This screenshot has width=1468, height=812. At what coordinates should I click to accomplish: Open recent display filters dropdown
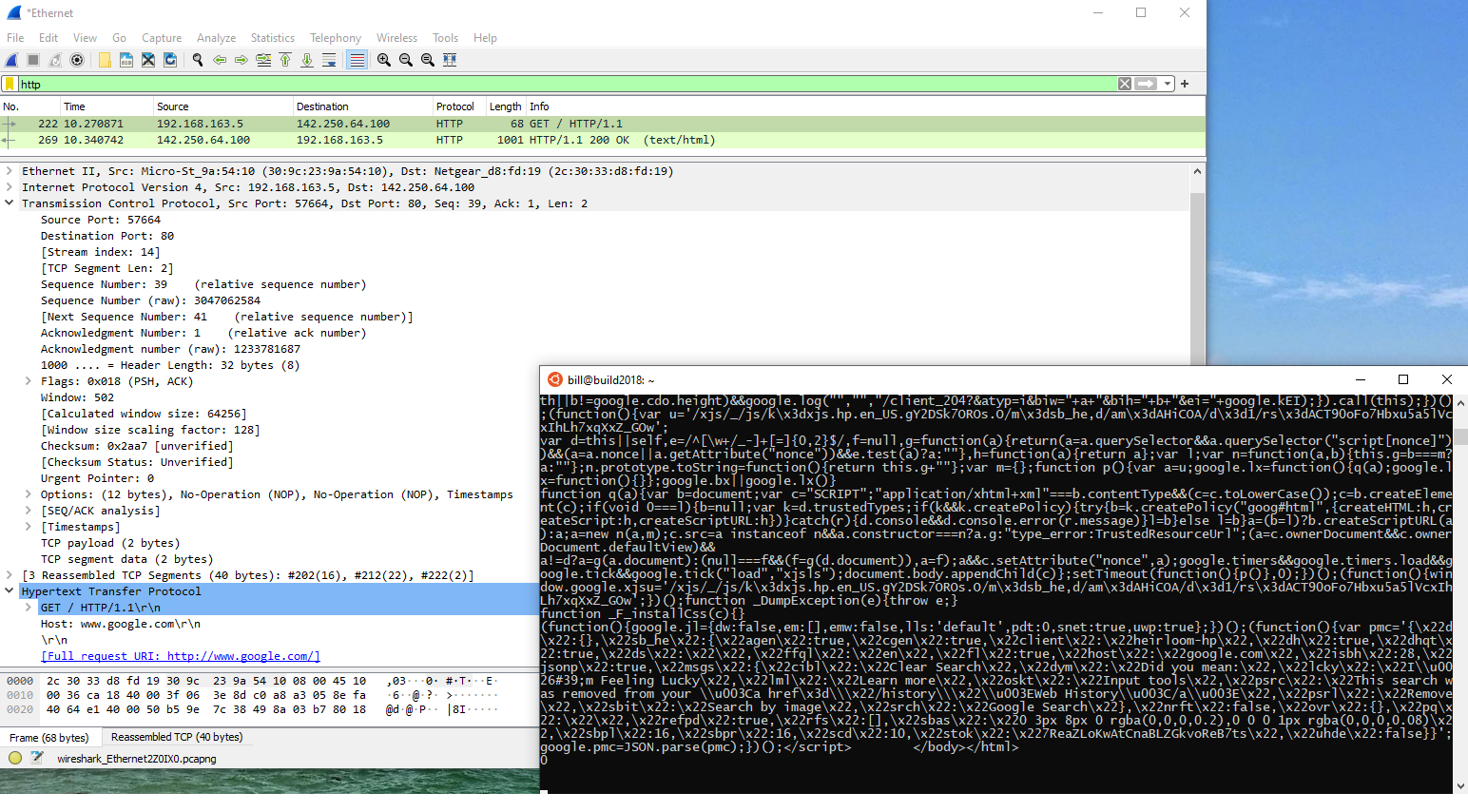[1168, 84]
